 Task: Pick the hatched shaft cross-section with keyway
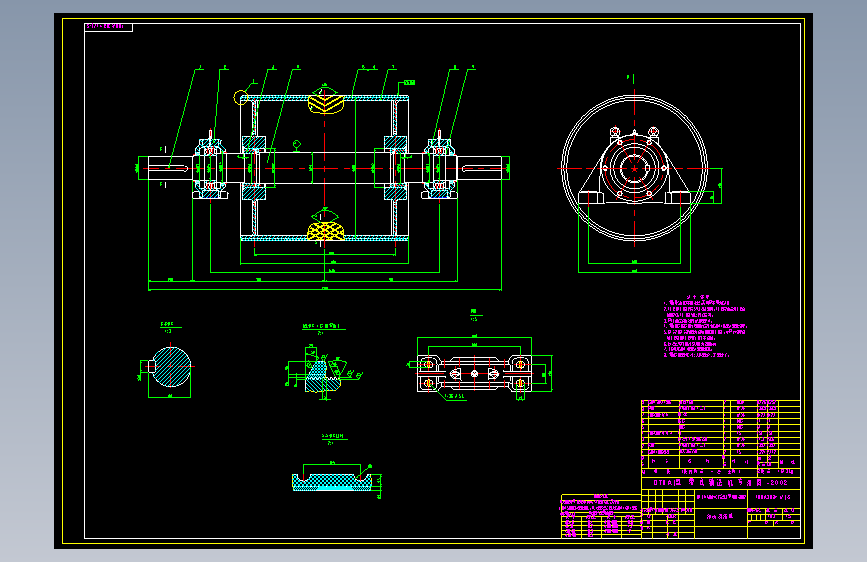171,367
